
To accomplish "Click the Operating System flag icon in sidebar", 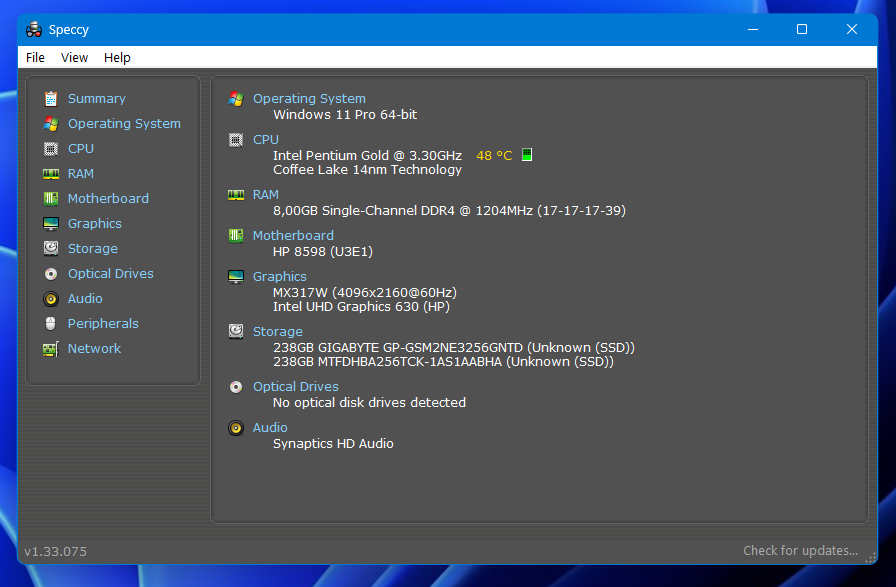I will point(51,123).
